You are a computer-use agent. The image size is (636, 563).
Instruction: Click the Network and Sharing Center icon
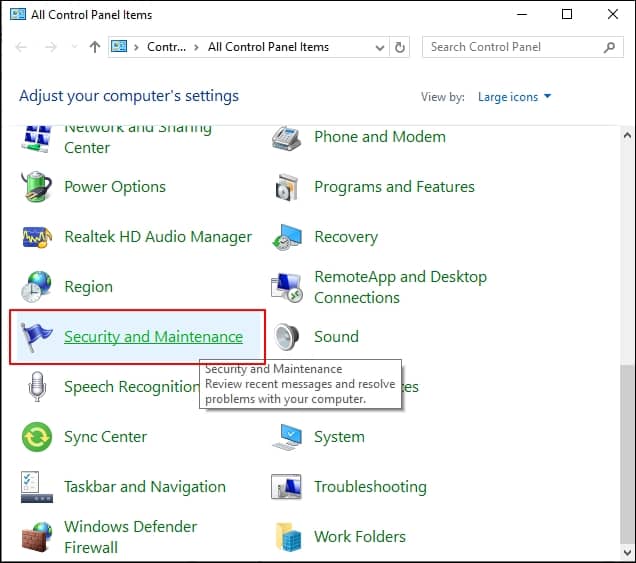[37, 139]
